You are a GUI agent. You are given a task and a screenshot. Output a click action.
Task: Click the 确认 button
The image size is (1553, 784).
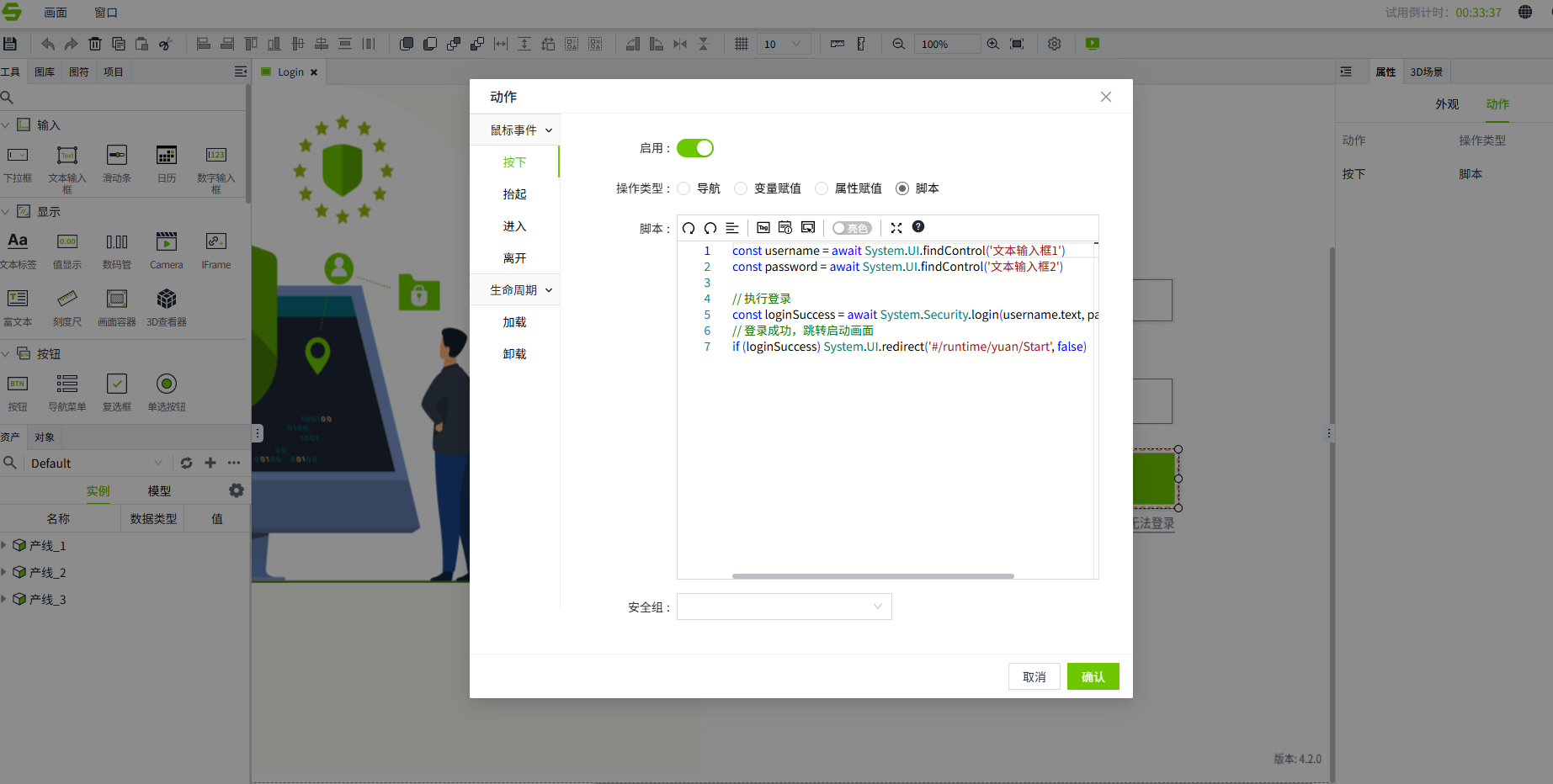tap(1093, 676)
